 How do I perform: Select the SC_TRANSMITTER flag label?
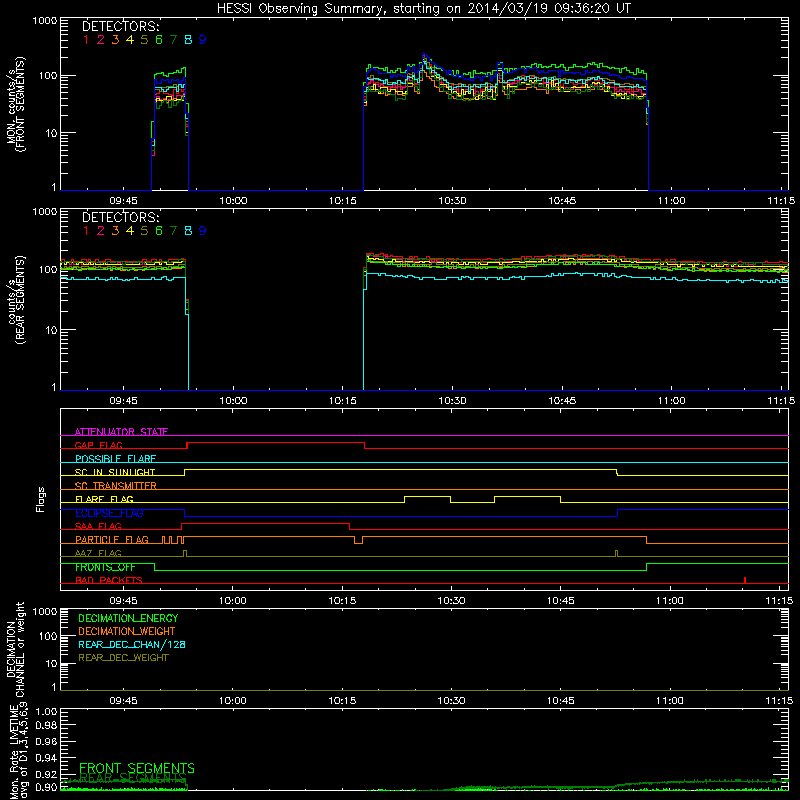point(116,485)
